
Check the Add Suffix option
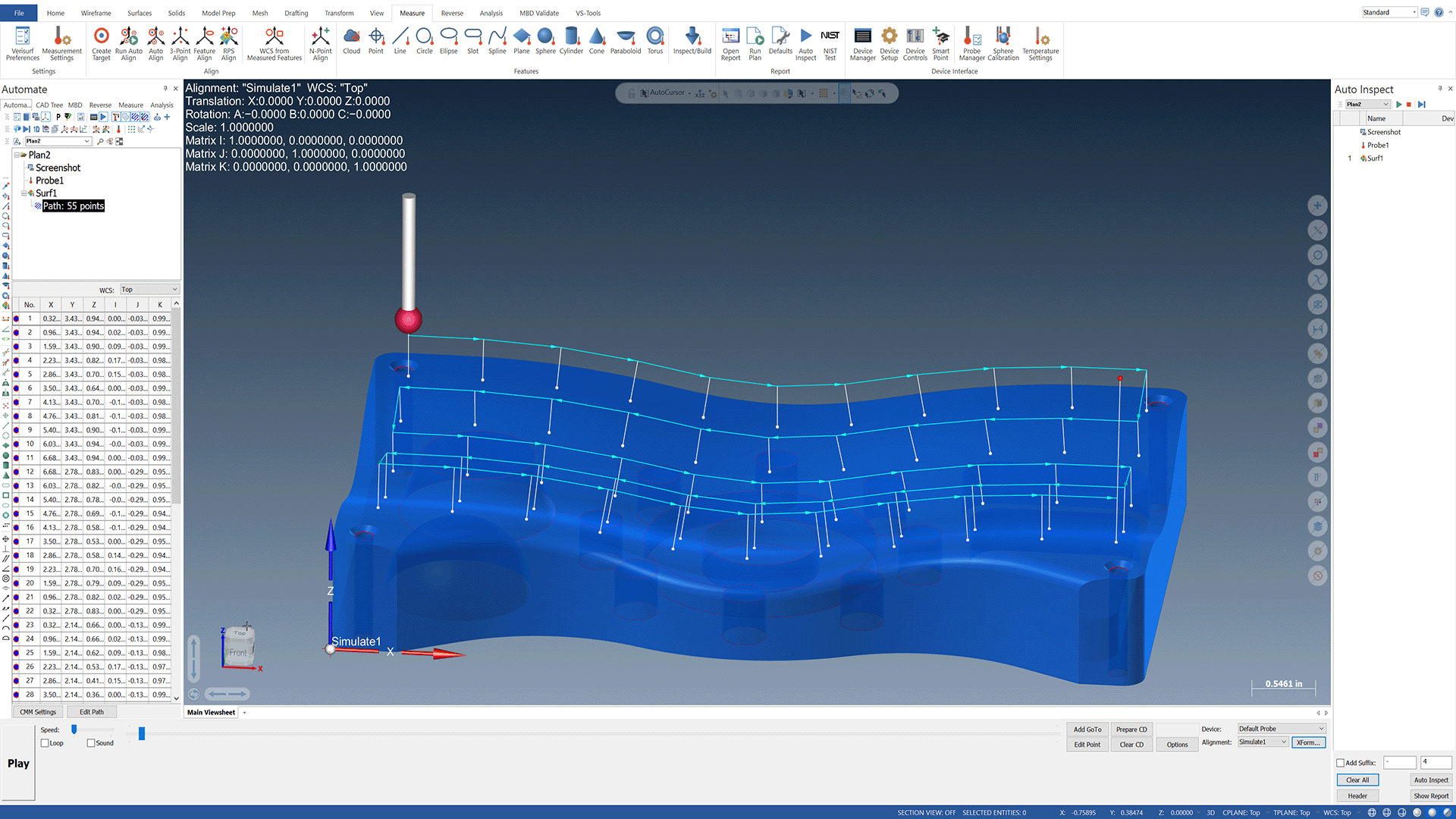click(1340, 763)
